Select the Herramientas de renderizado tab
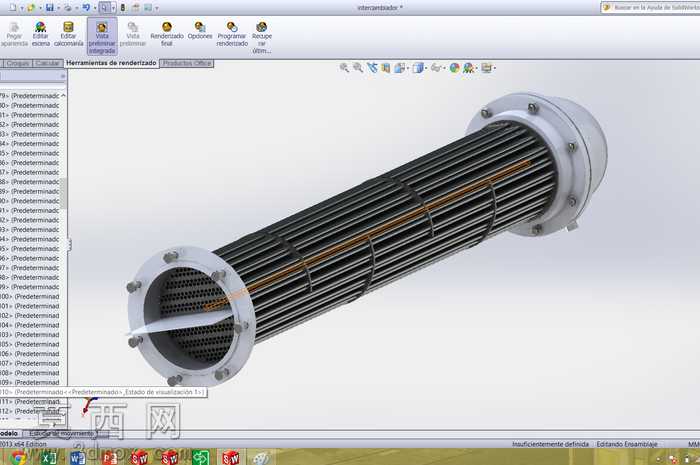Screen dimensions: 700x465 (x=111, y=63)
